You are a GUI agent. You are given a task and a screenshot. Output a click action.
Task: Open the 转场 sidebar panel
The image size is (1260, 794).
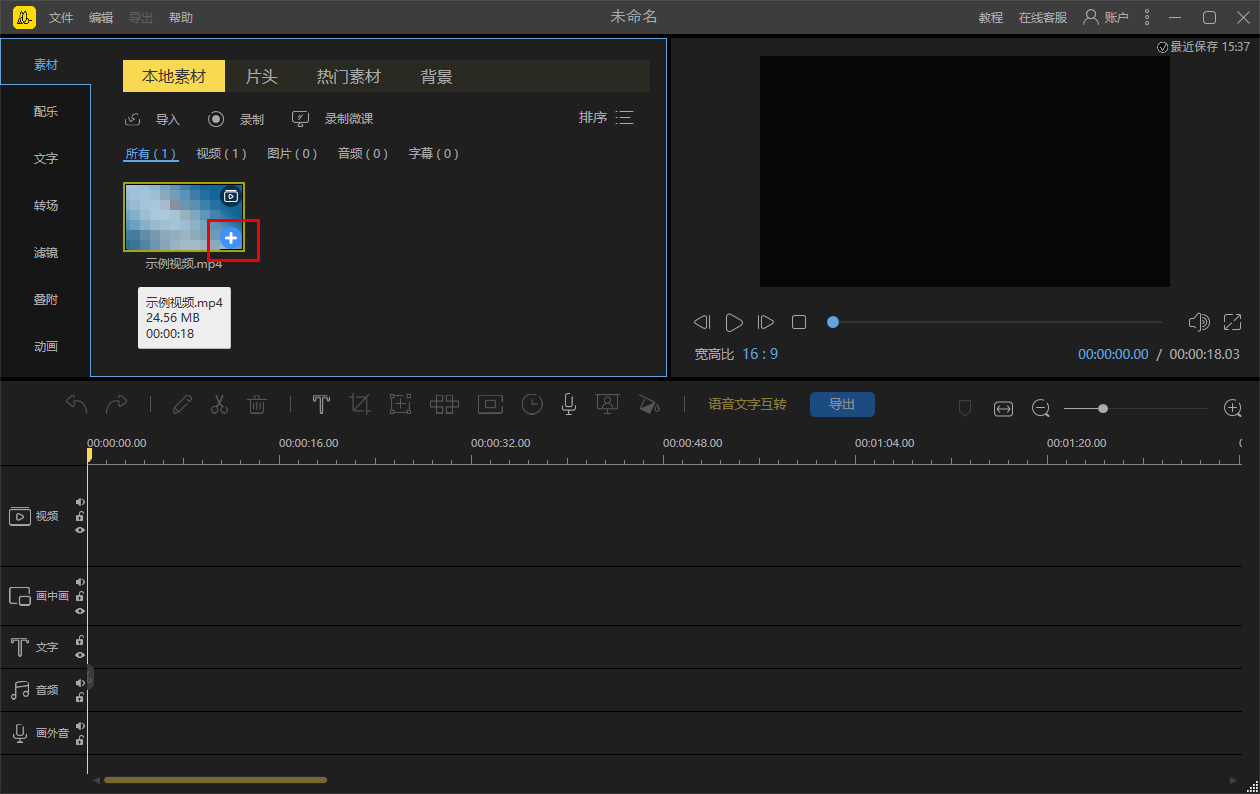pos(46,205)
